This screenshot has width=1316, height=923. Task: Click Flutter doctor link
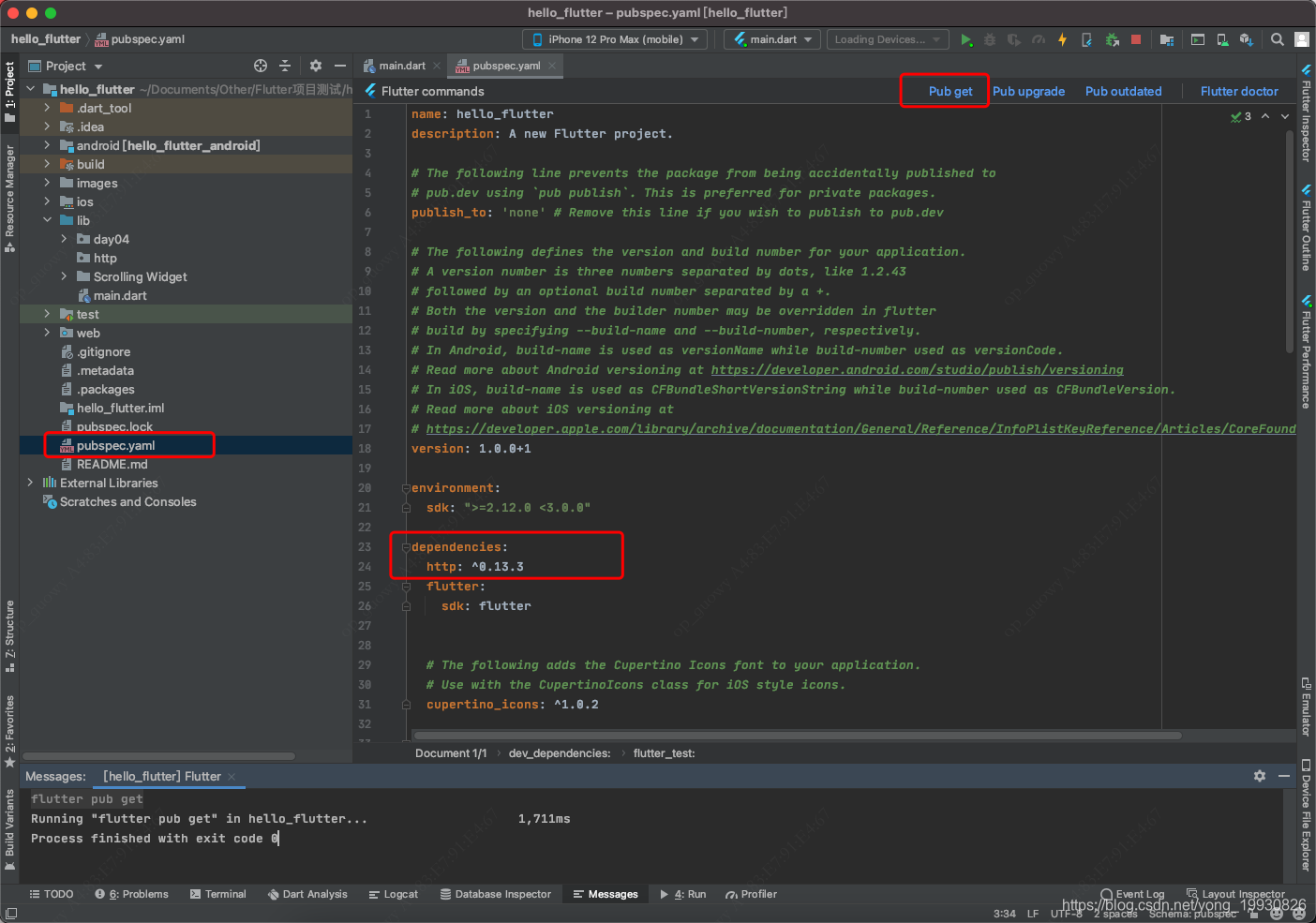click(1239, 91)
